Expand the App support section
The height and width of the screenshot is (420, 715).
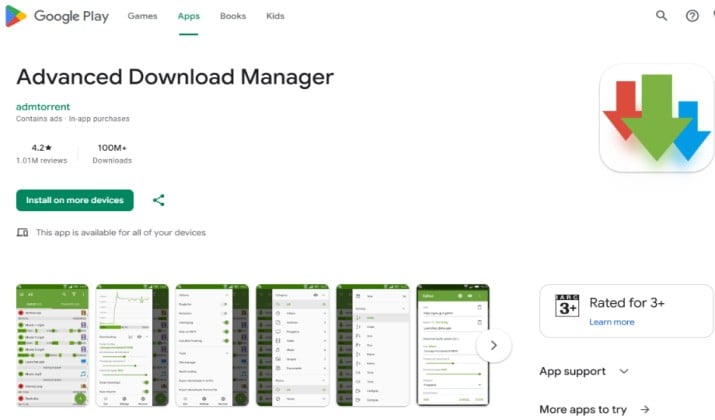pyautogui.click(x=584, y=371)
